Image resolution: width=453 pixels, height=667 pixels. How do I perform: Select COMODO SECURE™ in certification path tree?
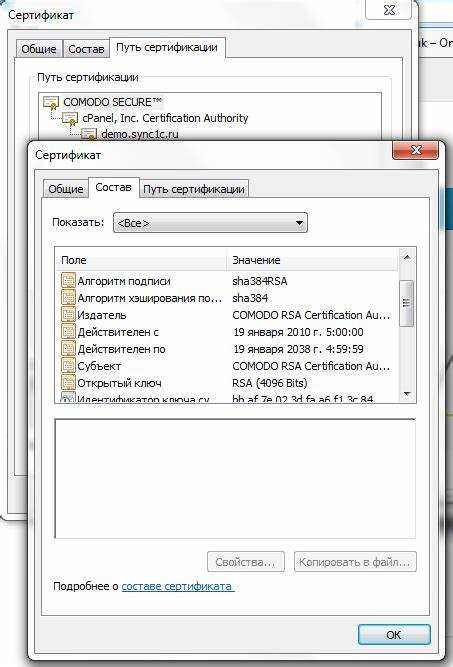112,102
